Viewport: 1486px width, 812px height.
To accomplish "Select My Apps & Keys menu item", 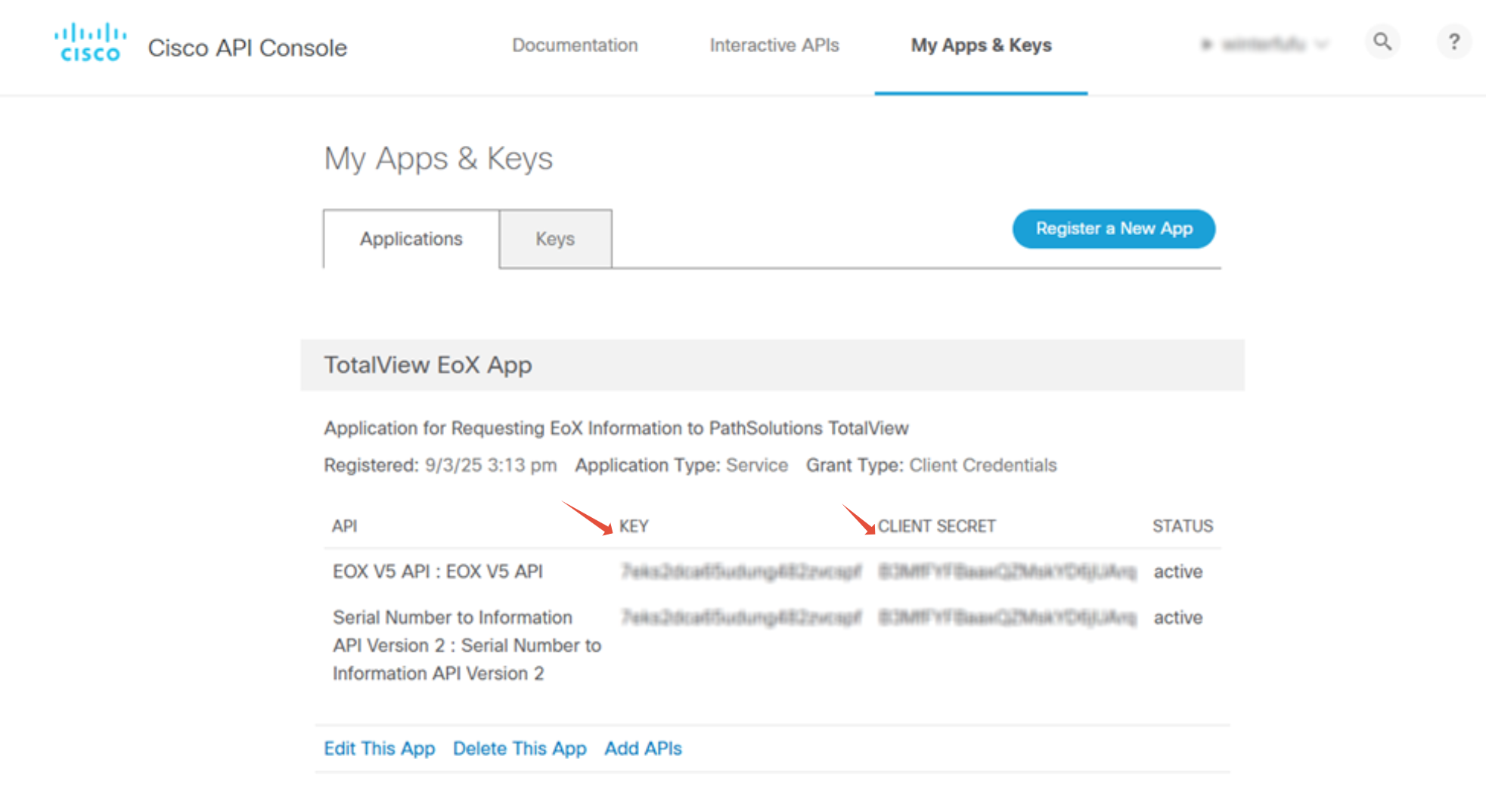I will click(981, 45).
